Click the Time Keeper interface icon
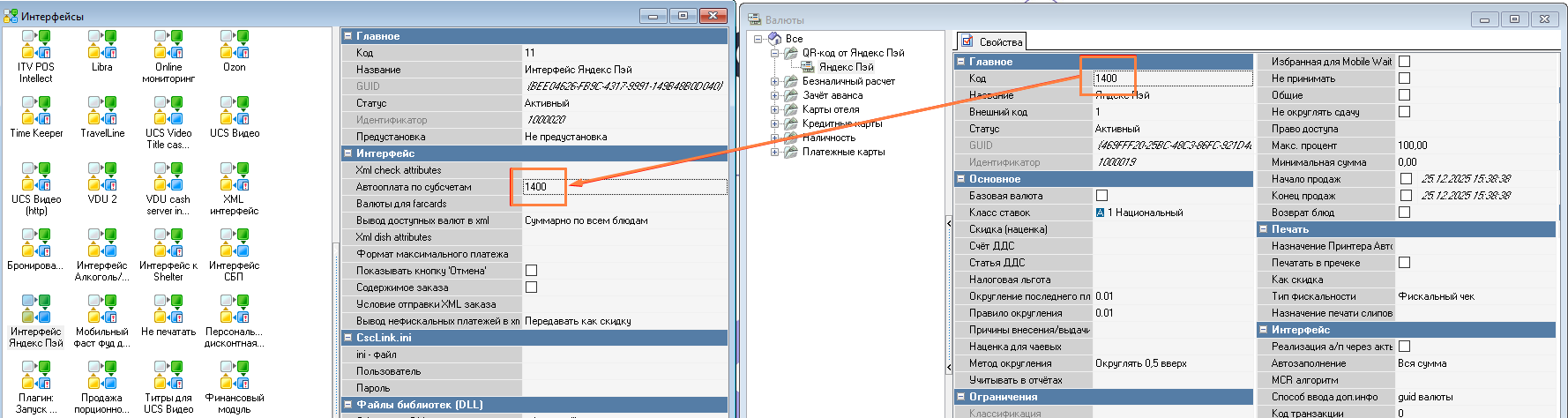This screenshot has height=418, width=1568. (36, 110)
